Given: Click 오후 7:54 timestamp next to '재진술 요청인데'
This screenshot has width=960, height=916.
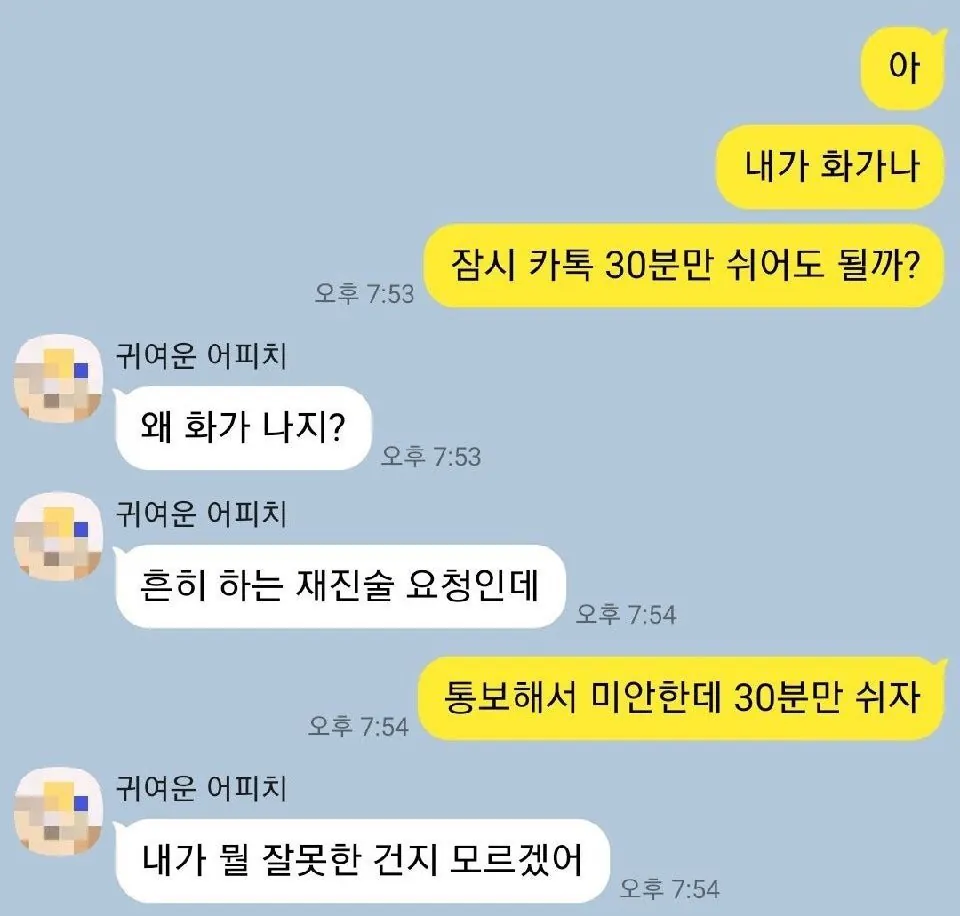Looking at the screenshot, I should click(626, 614).
